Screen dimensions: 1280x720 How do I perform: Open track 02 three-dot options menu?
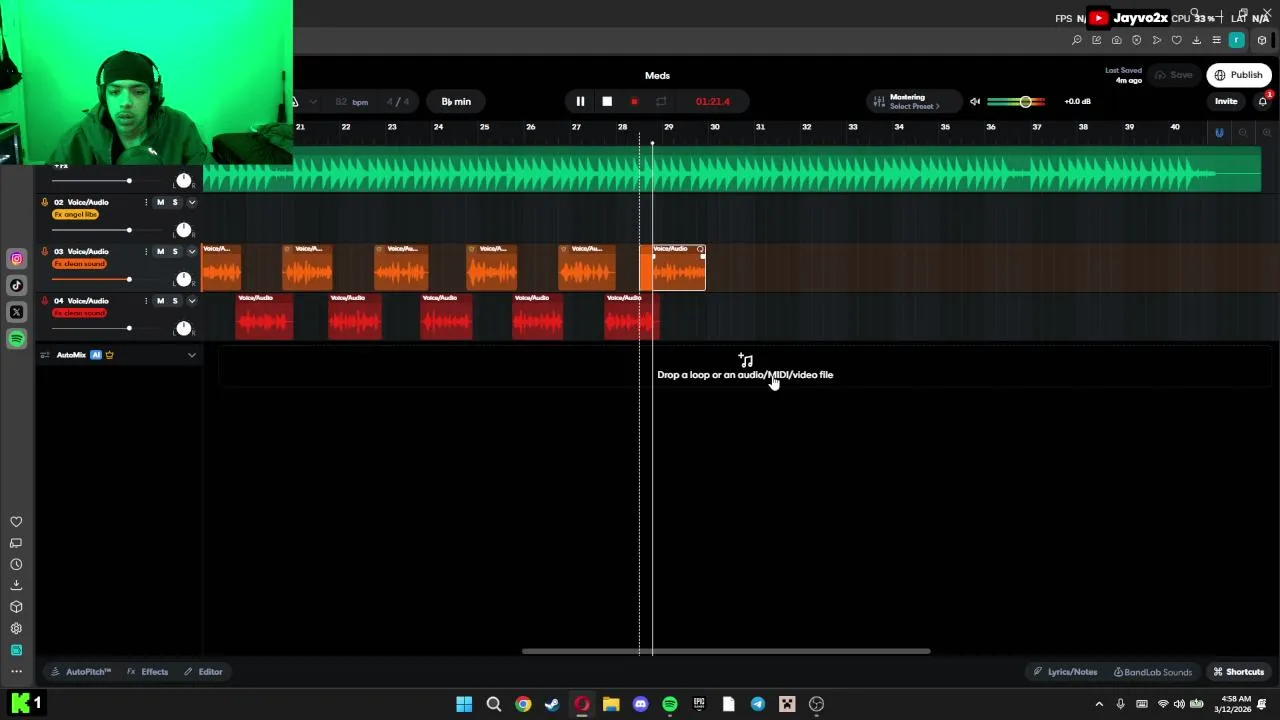pyautogui.click(x=146, y=202)
